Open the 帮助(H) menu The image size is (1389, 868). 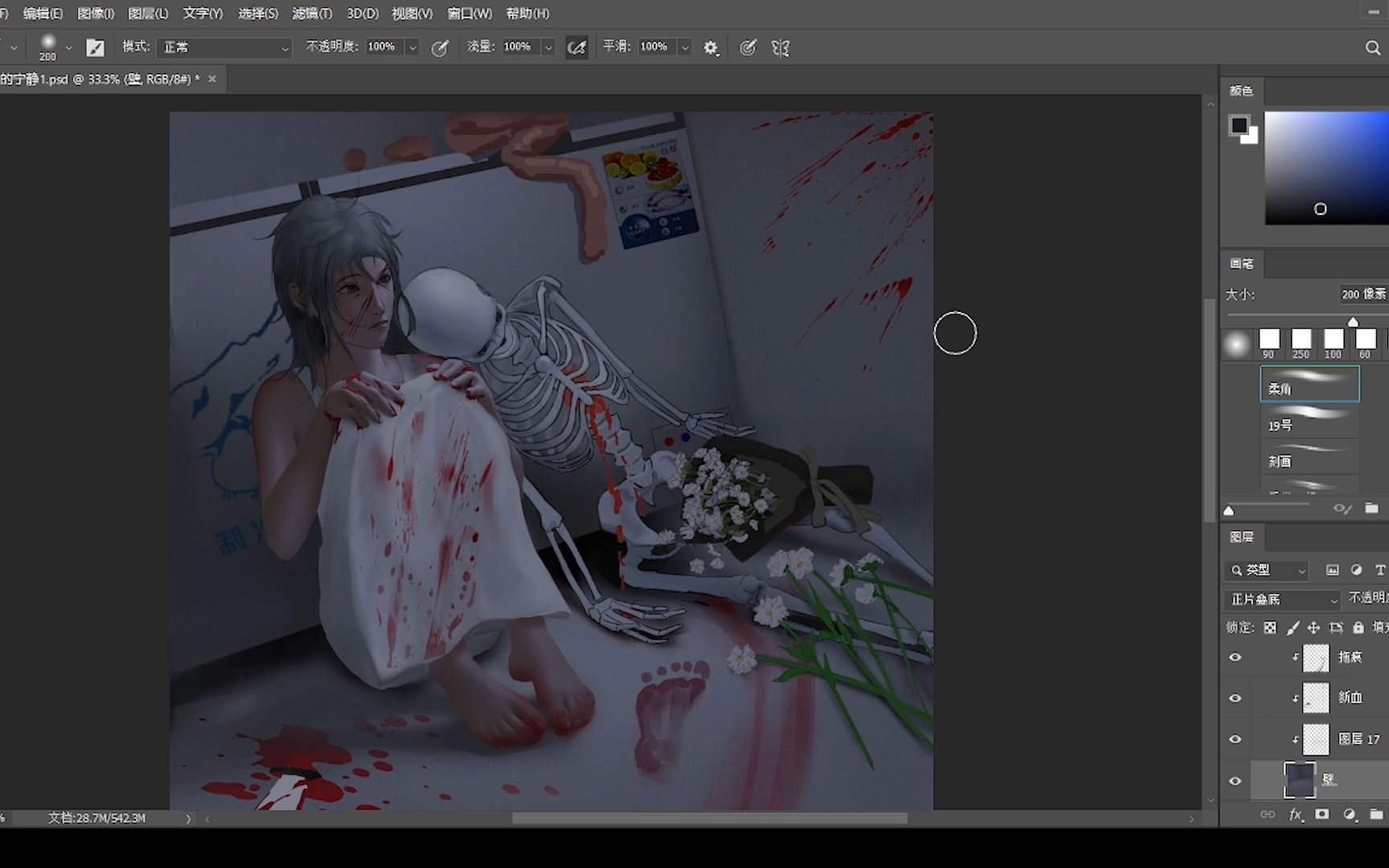pos(527,14)
